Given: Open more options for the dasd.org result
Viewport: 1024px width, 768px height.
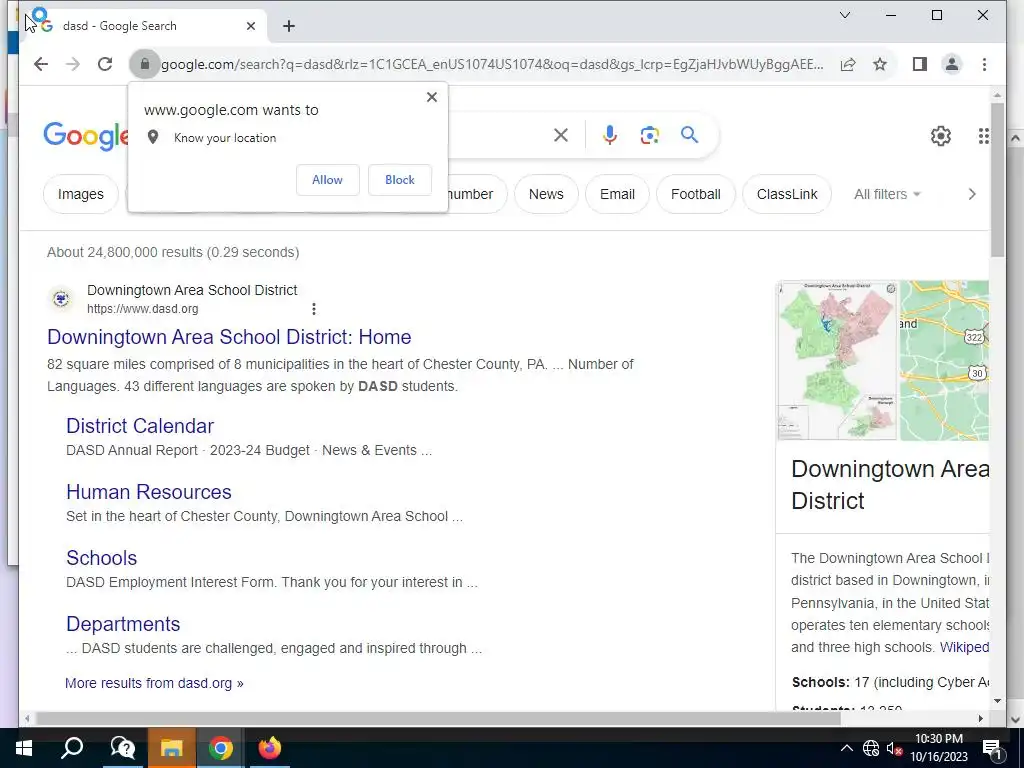Looking at the screenshot, I should click(313, 309).
